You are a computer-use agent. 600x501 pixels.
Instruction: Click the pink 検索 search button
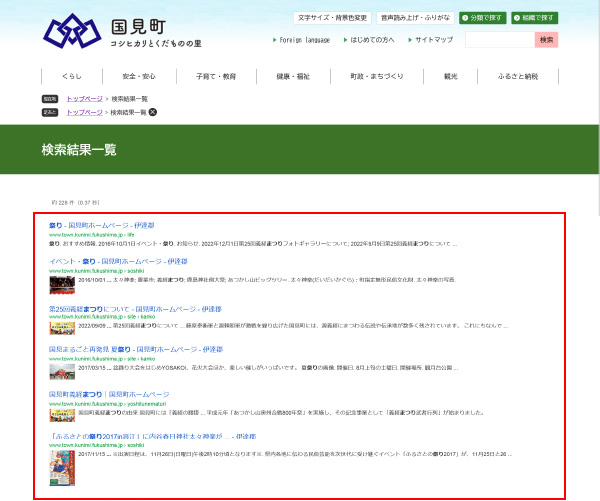tap(546, 40)
